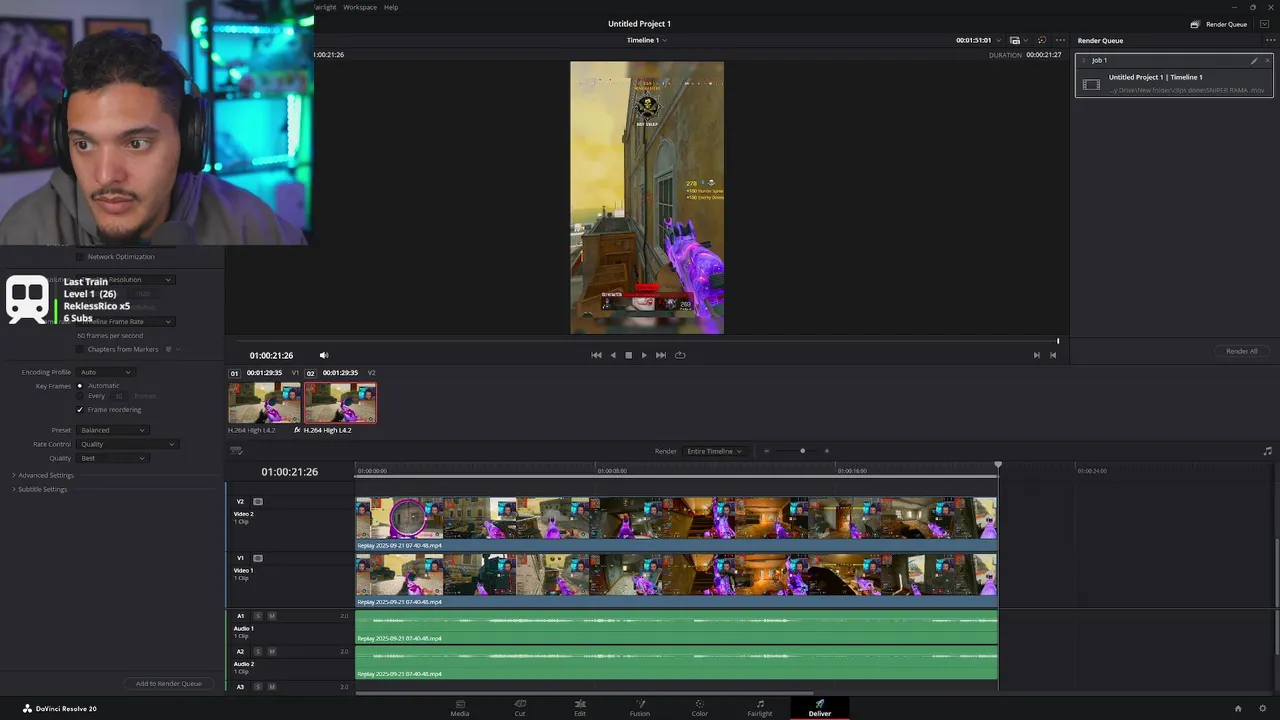This screenshot has width=1280, height=720.
Task: Play the timeline forward
Action: (x=644, y=355)
